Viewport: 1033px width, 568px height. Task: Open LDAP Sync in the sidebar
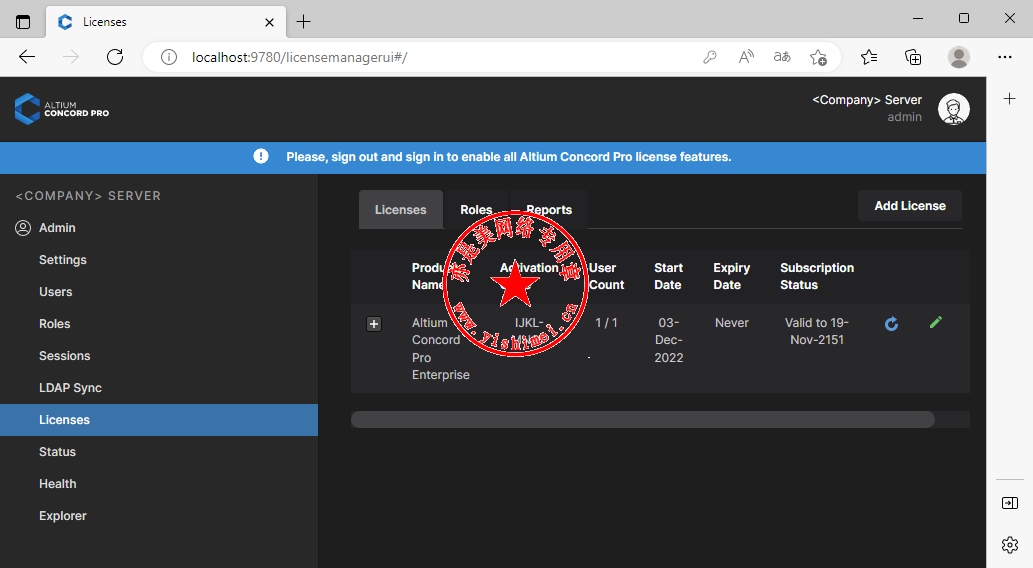(70, 388)
